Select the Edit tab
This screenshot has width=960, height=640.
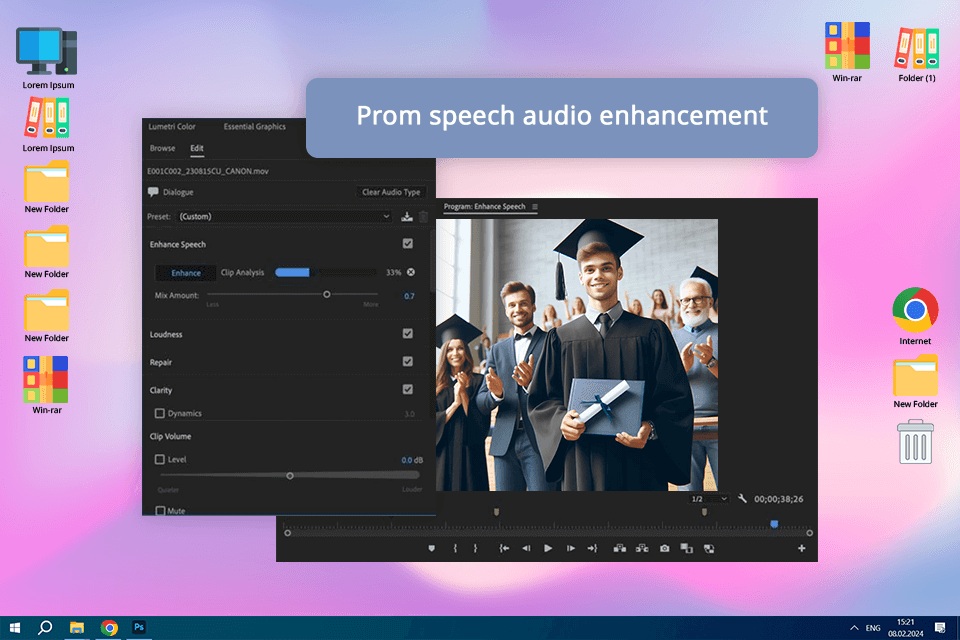pyautogui.click(x=197, y=148)
